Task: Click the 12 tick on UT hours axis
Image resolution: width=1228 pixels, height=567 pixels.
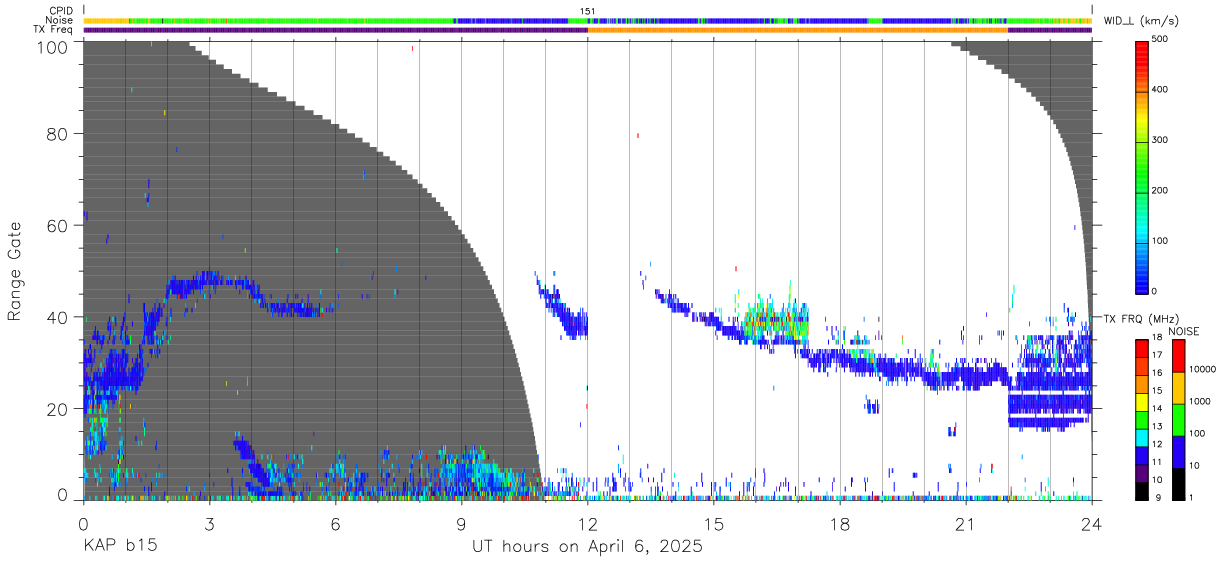Action: (x=588, y=523)
